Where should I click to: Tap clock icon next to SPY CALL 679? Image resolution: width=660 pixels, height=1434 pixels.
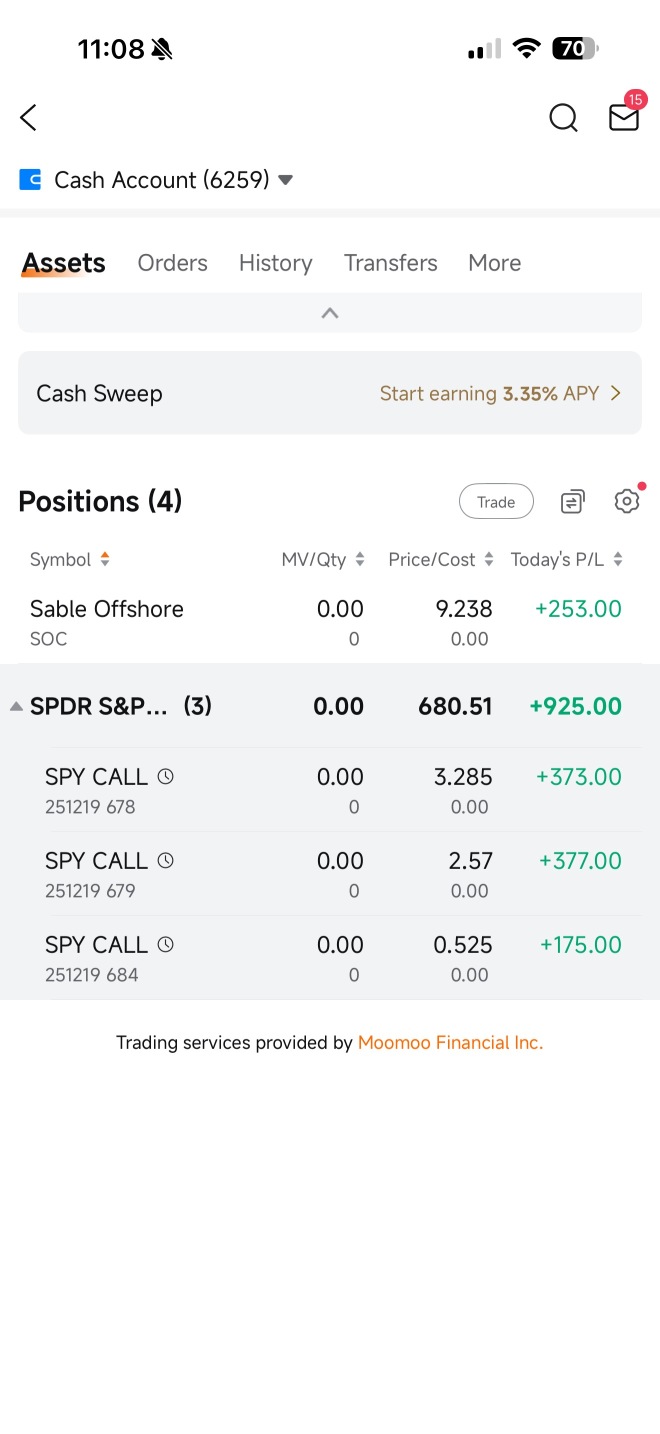166,860
